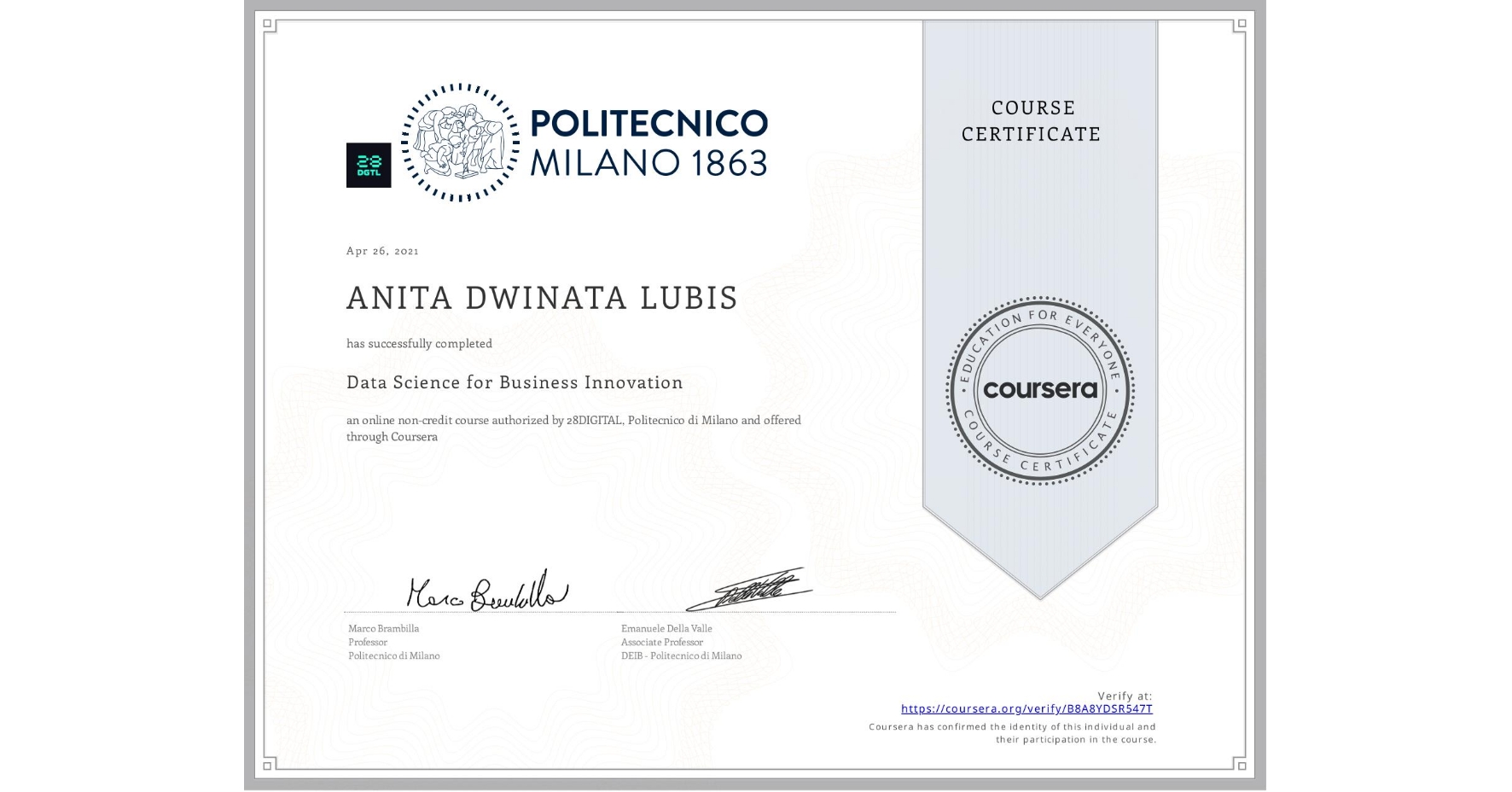
Task: Select the course title Data Science for Business Innovation
Action: coord(513,383)
